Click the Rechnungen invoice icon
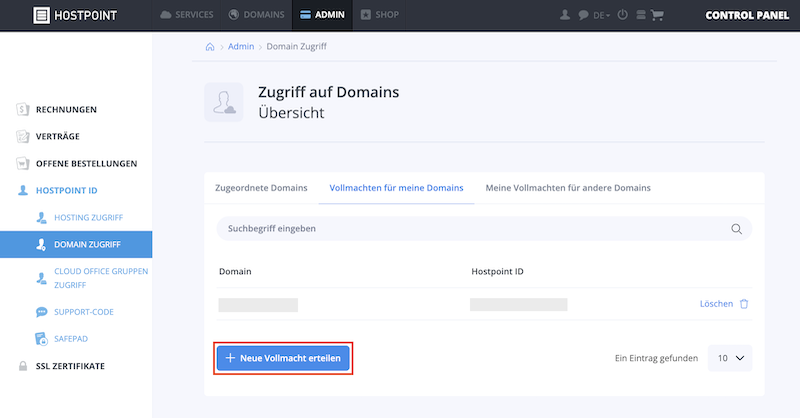 pyautogui.click(x=22, y=109)
